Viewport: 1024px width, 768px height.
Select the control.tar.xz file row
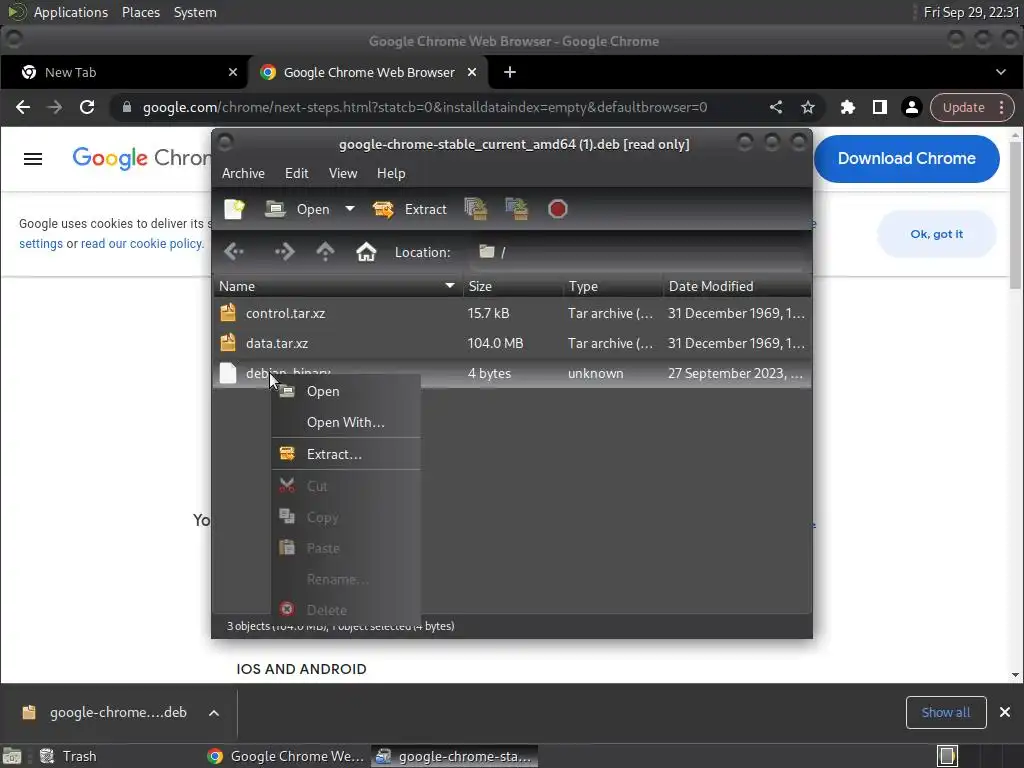point(512,313)
